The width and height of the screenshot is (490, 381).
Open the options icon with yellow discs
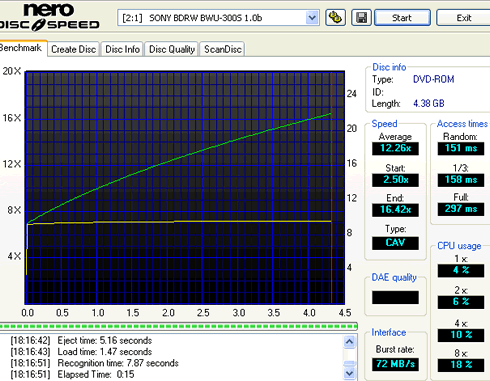click(x=335, y=18)
